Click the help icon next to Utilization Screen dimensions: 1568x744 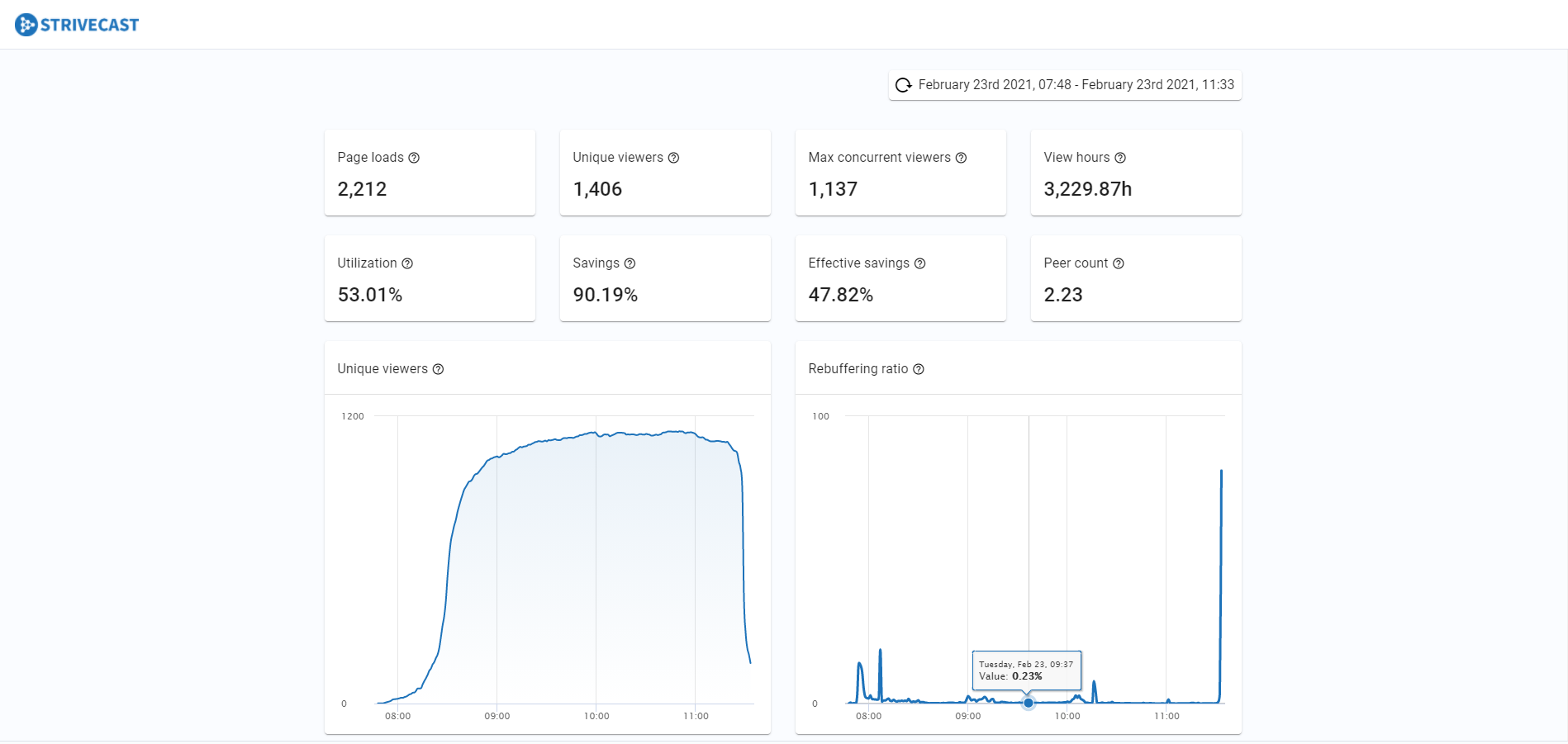coord(408,263)
